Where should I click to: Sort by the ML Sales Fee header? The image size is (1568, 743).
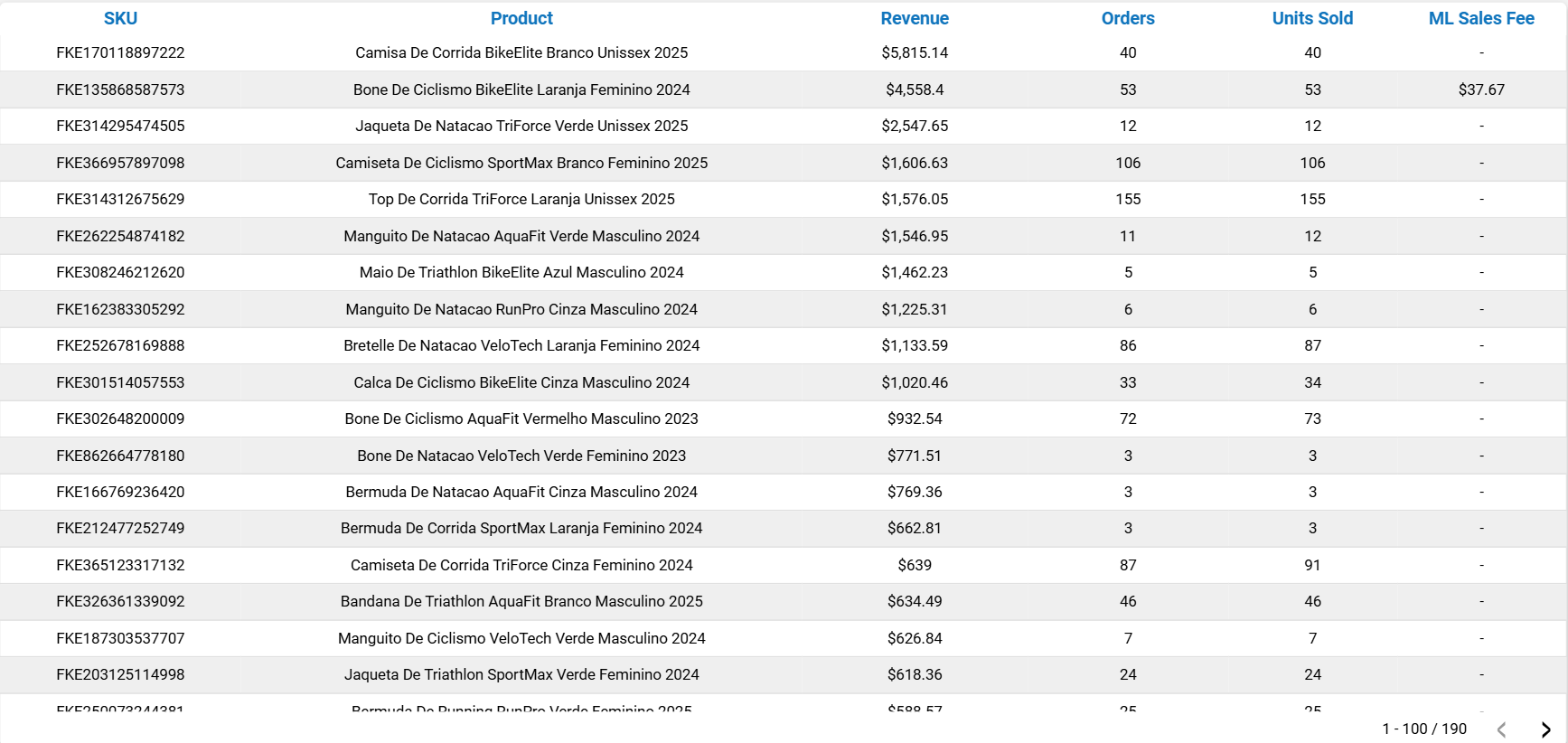[1481, 18]
